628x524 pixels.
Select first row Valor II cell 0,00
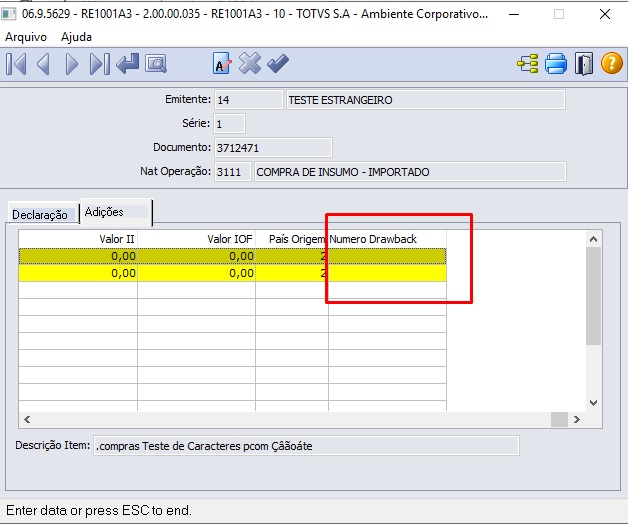(78, 256)
